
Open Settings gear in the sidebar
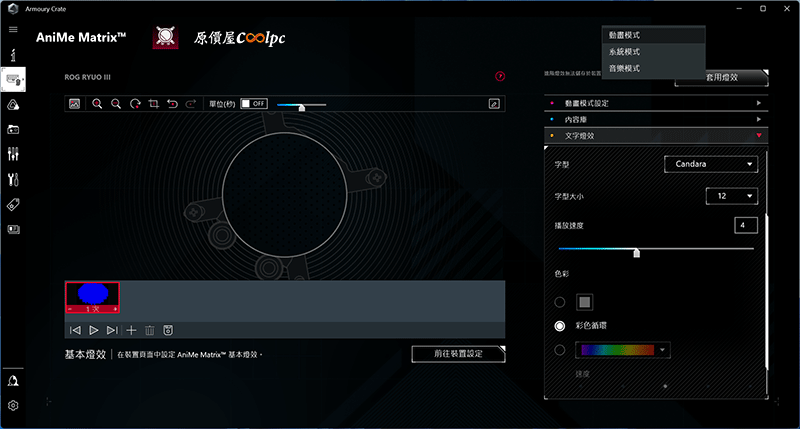[x=13, y=406]
